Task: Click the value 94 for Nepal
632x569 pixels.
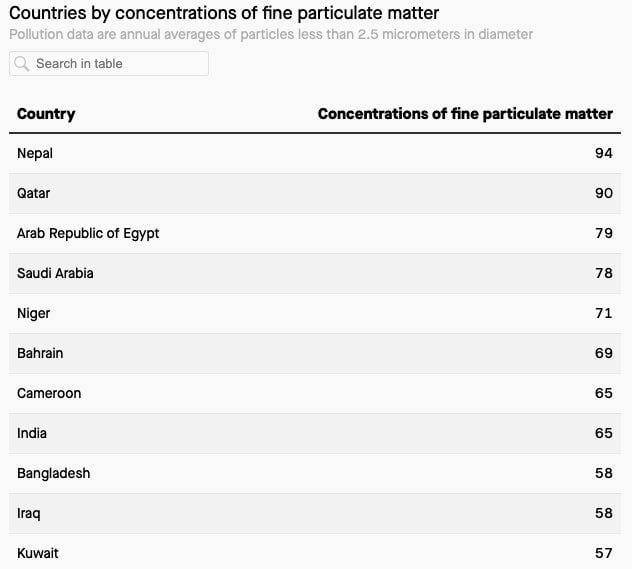Action: [604, 154]
